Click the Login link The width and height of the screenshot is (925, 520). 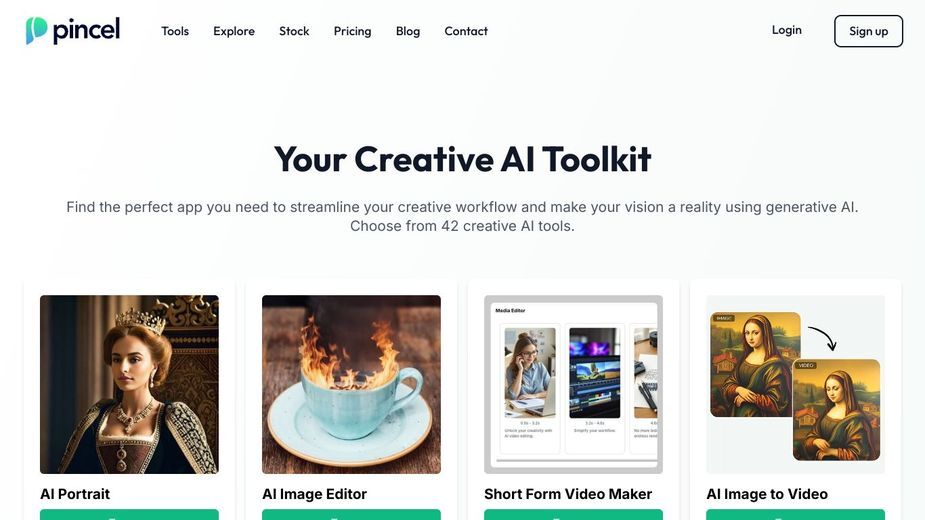tap(786, 30)
